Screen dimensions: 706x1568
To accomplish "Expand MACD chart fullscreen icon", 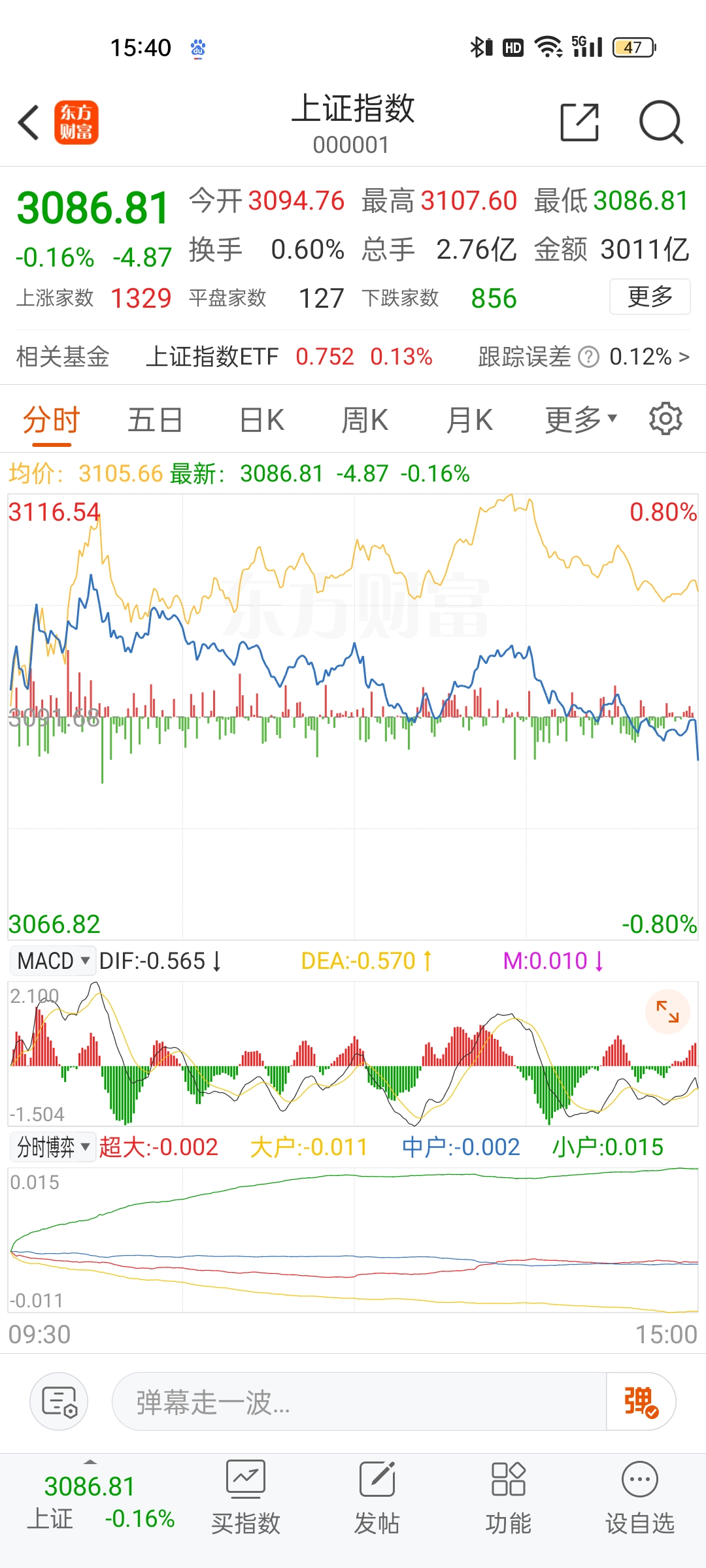I will click(667, 1011).
